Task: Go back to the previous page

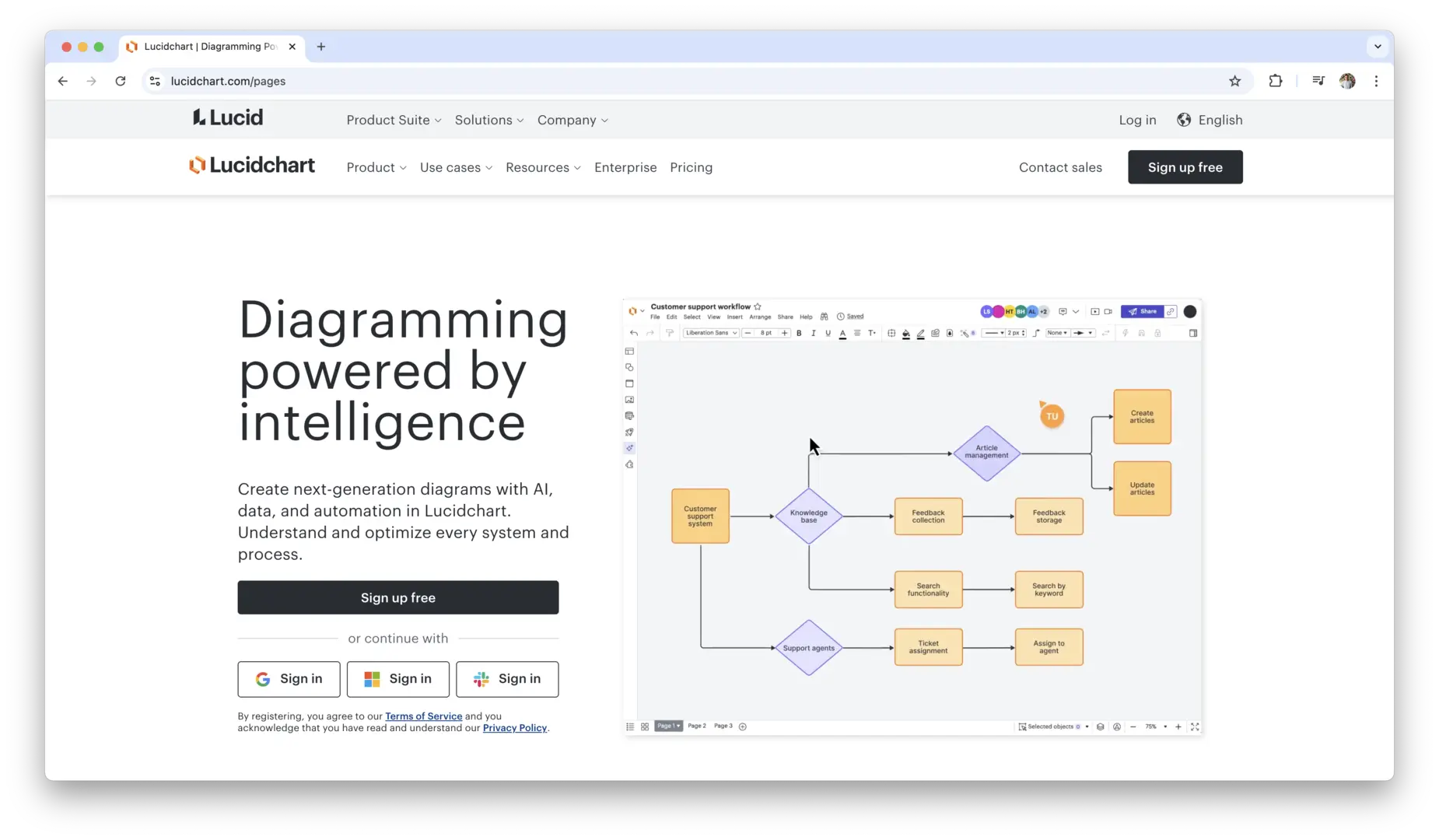Action: tap(63, 81)
